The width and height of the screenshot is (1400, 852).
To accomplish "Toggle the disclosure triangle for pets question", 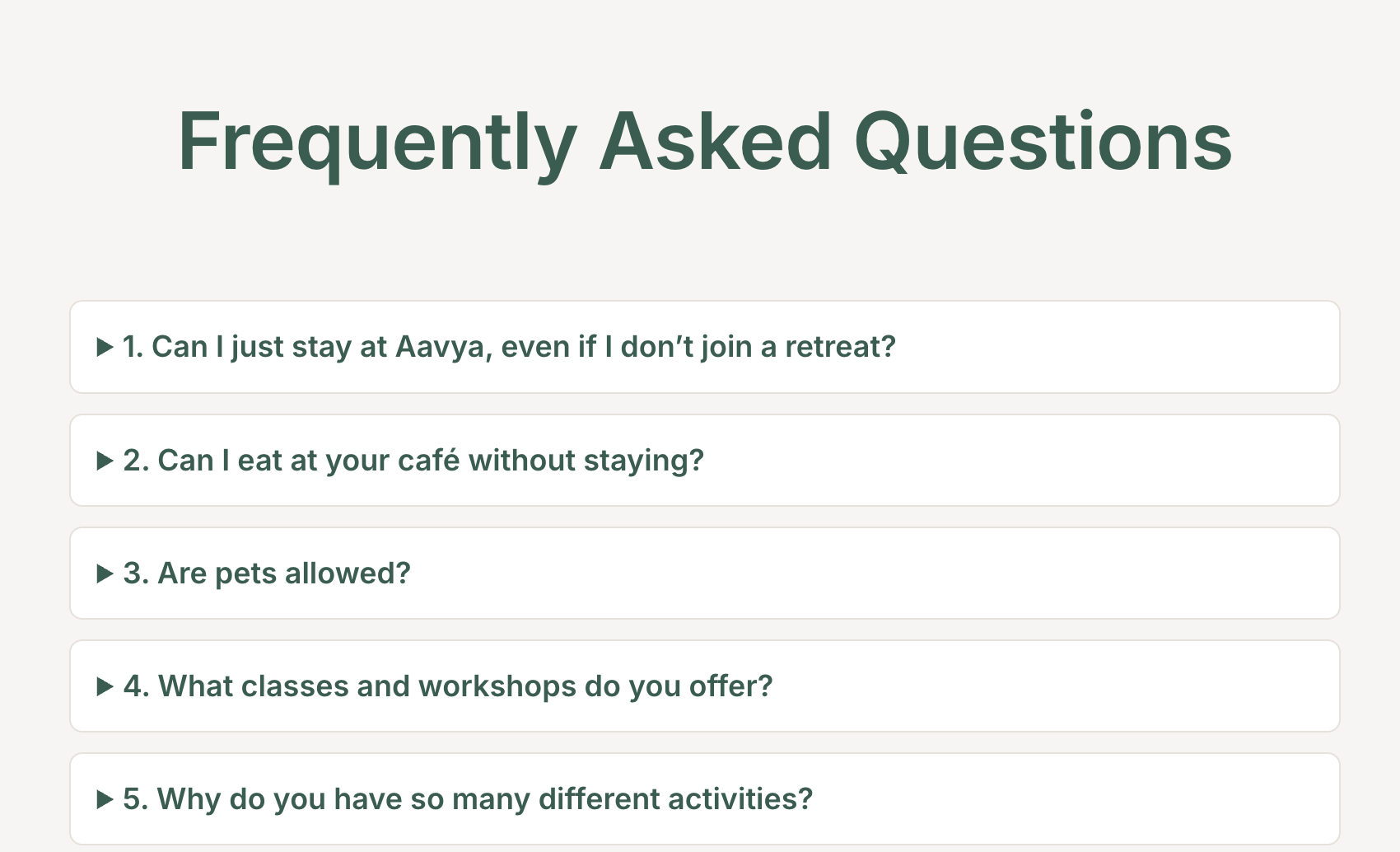I will tap(105, 574).
